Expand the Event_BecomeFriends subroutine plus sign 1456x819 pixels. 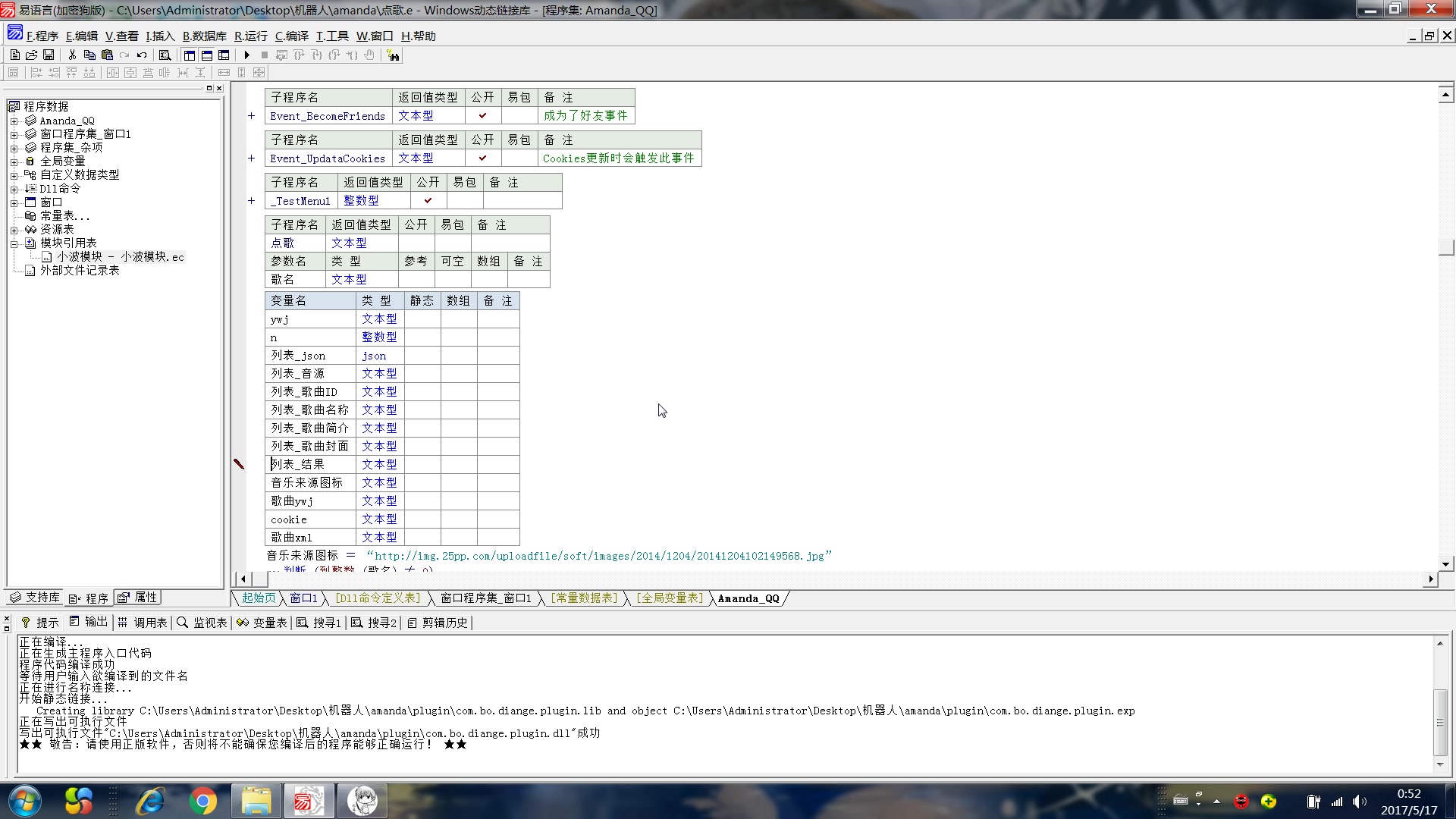coord(251,116)
